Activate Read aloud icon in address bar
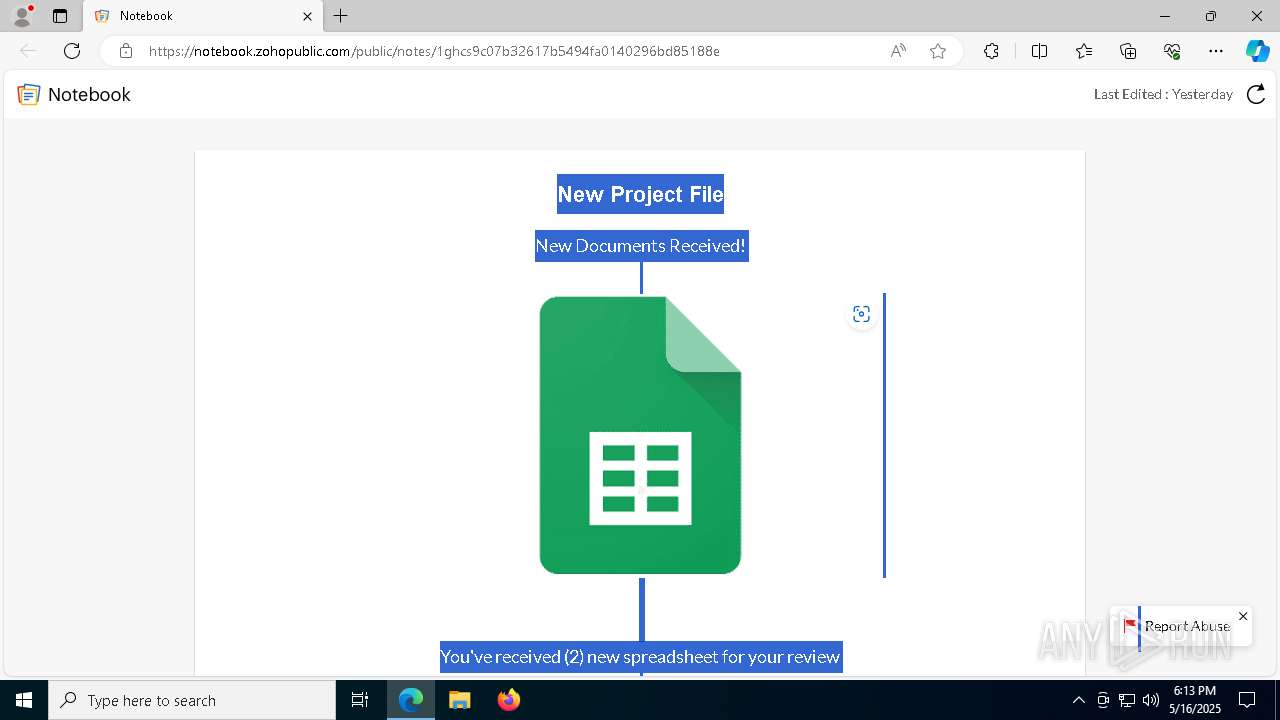1280x720 pixels. [898, 51]
